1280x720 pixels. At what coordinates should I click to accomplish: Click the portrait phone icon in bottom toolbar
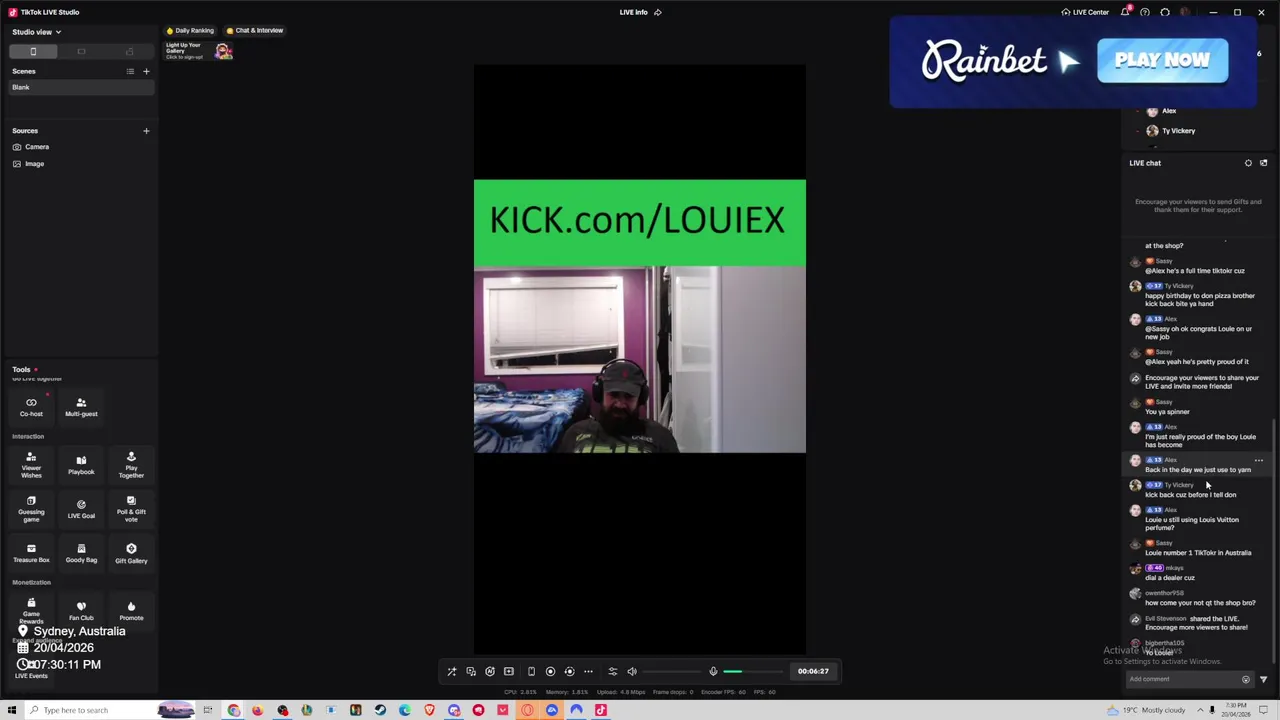click(x=531, y=671)
